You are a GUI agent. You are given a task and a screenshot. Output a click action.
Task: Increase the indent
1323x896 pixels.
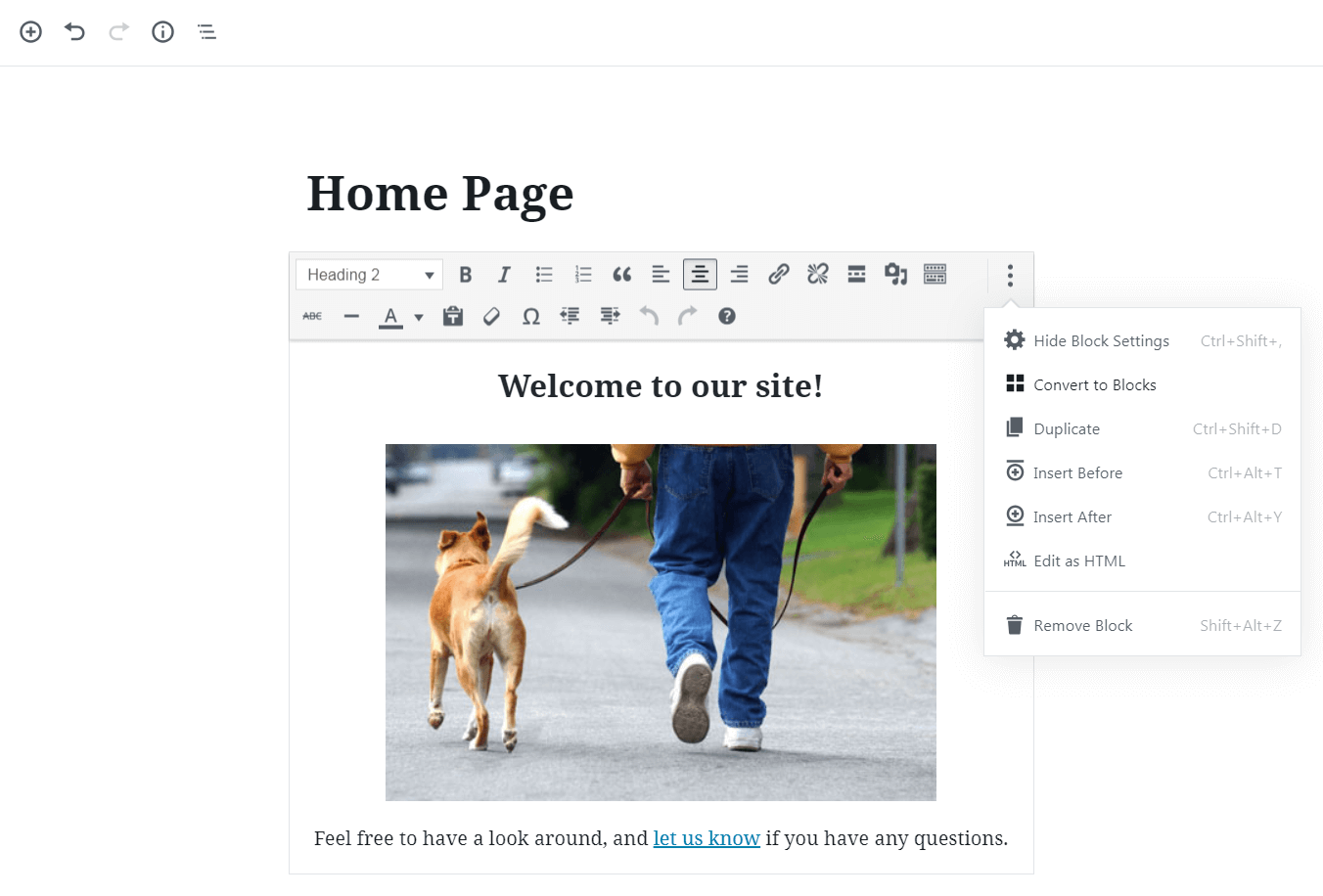610,316
